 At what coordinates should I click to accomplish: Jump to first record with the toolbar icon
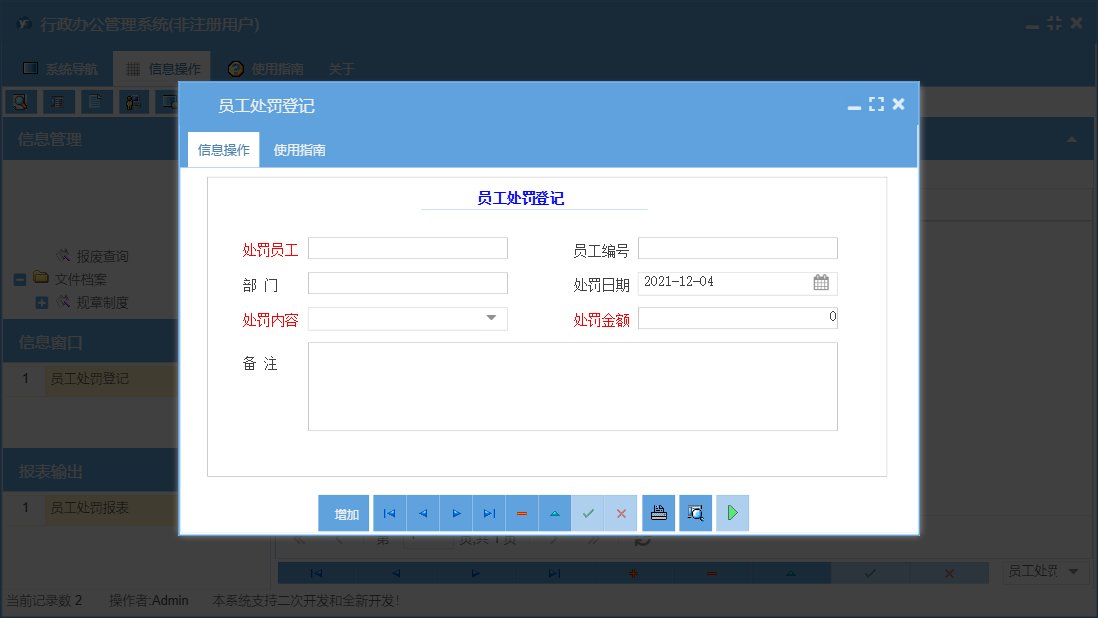[389, 512]
